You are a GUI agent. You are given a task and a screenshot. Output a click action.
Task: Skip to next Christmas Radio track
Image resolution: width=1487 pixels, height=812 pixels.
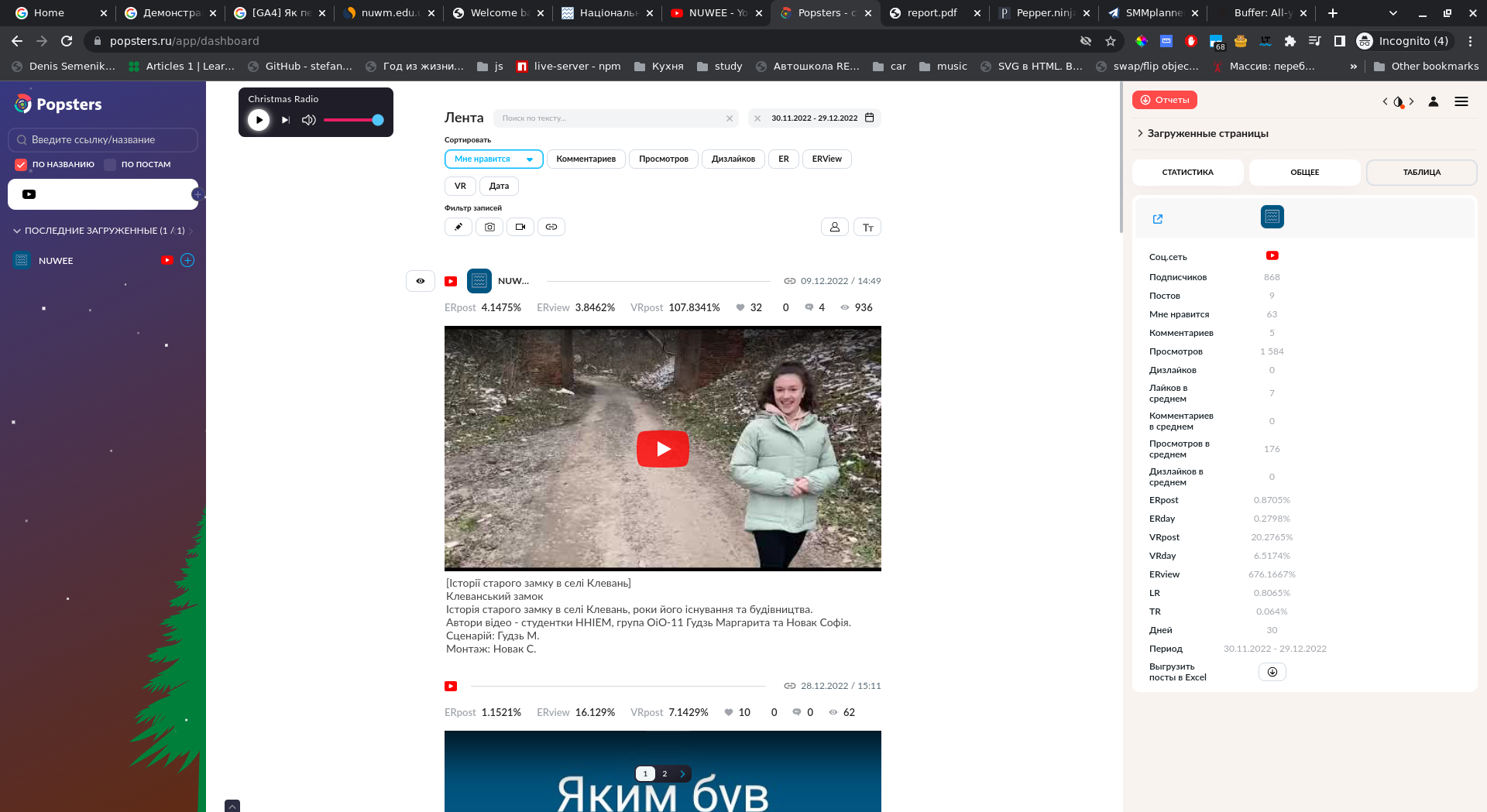pos(285,120)
